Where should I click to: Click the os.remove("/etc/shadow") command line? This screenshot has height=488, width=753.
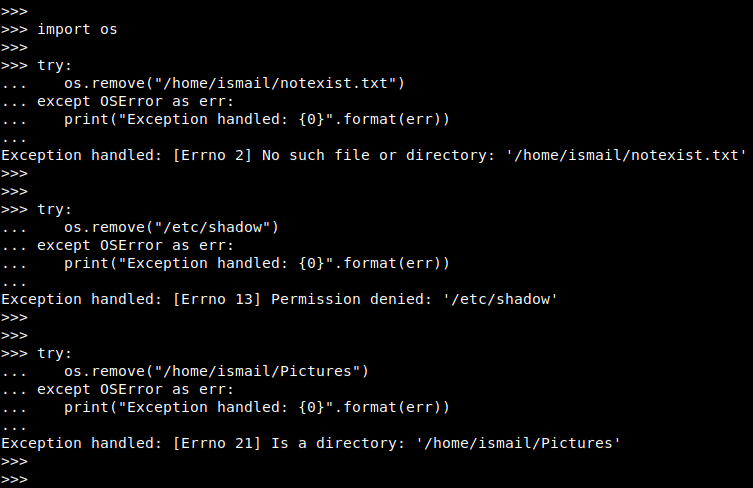point(171,227)
